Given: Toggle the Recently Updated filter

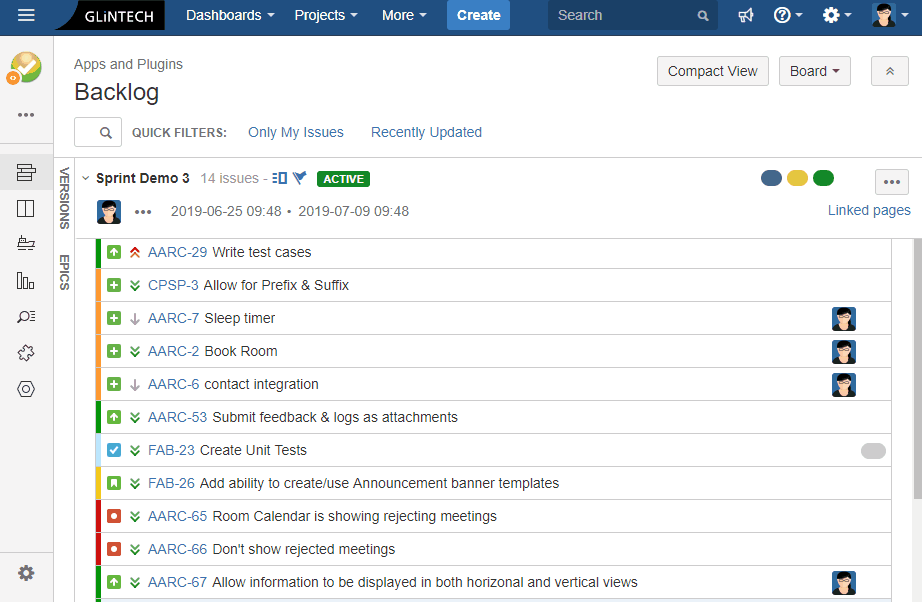Looking at the screenshot, I should [426, 132].
